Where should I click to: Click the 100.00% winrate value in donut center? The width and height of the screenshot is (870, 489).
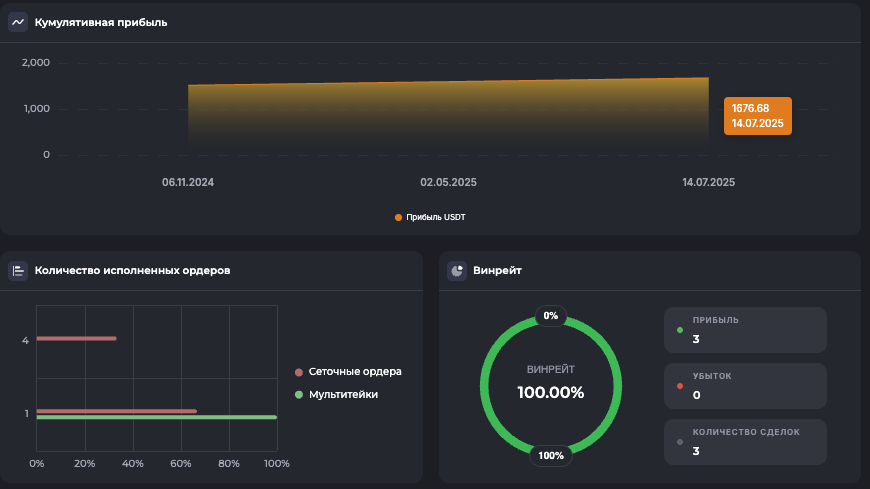(x=550, y=392)
